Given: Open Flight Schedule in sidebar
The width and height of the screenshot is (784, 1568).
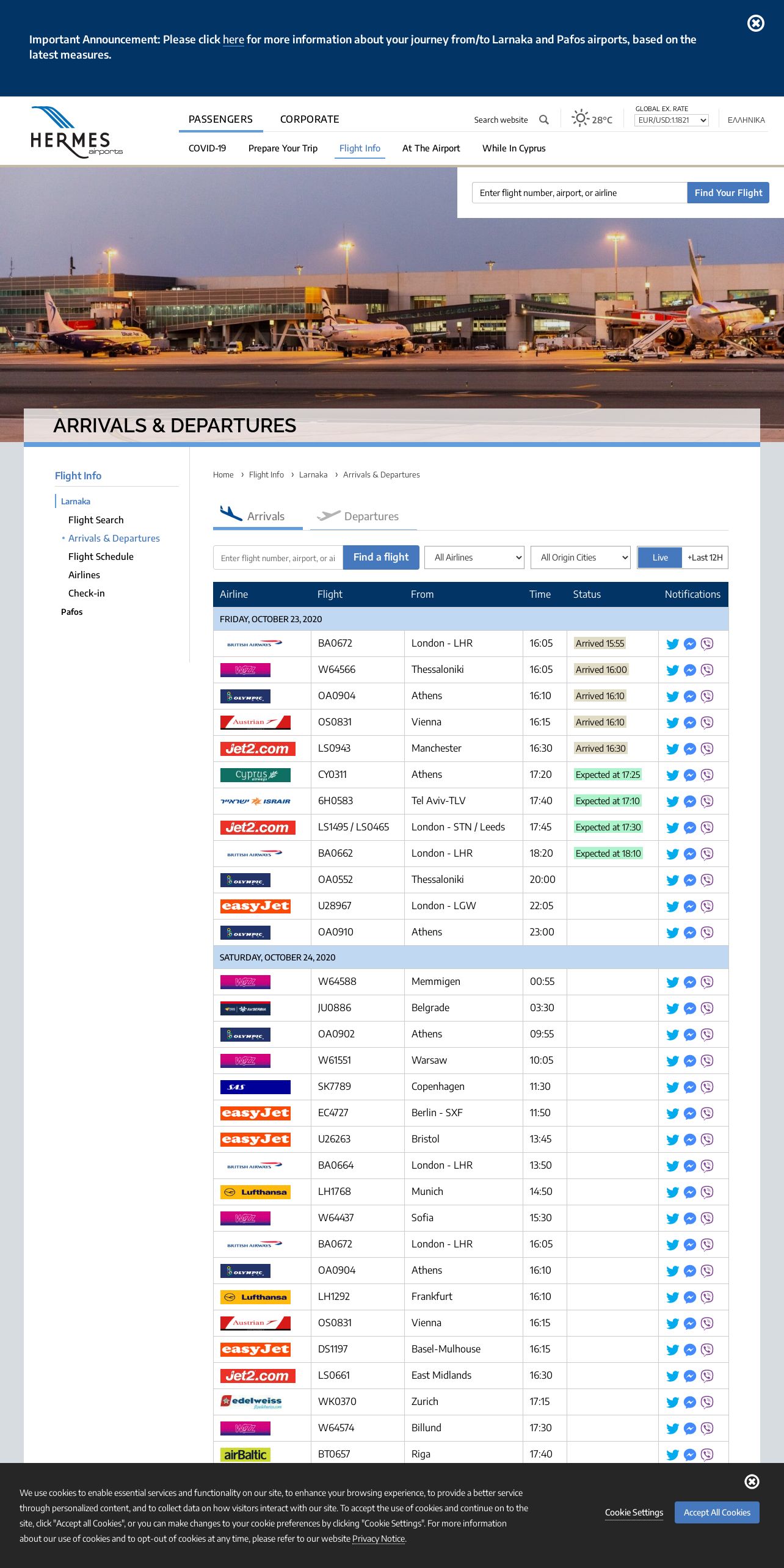Looking at the screenshot, I should pos(101,557).
